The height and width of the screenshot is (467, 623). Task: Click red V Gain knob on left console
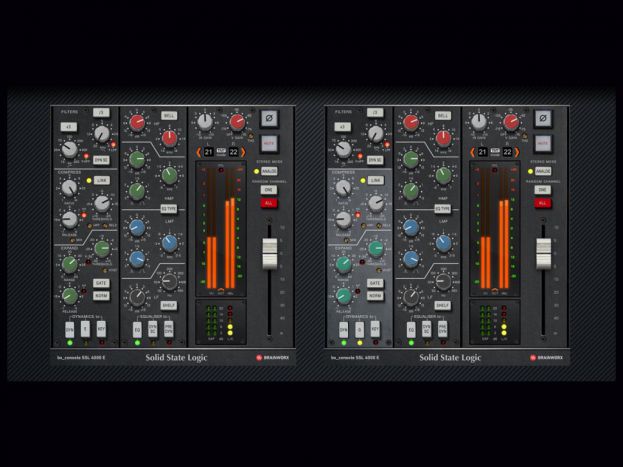[237, 122]
